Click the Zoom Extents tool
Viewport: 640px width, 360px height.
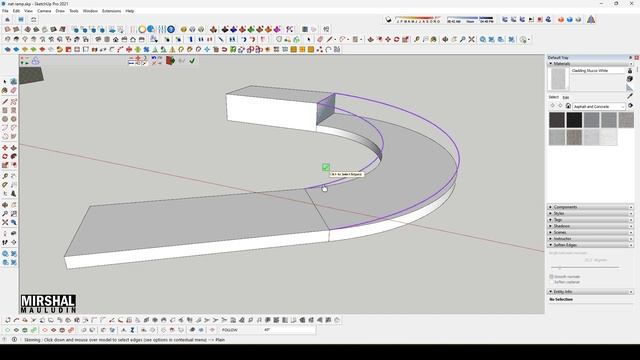click(5, 222)
